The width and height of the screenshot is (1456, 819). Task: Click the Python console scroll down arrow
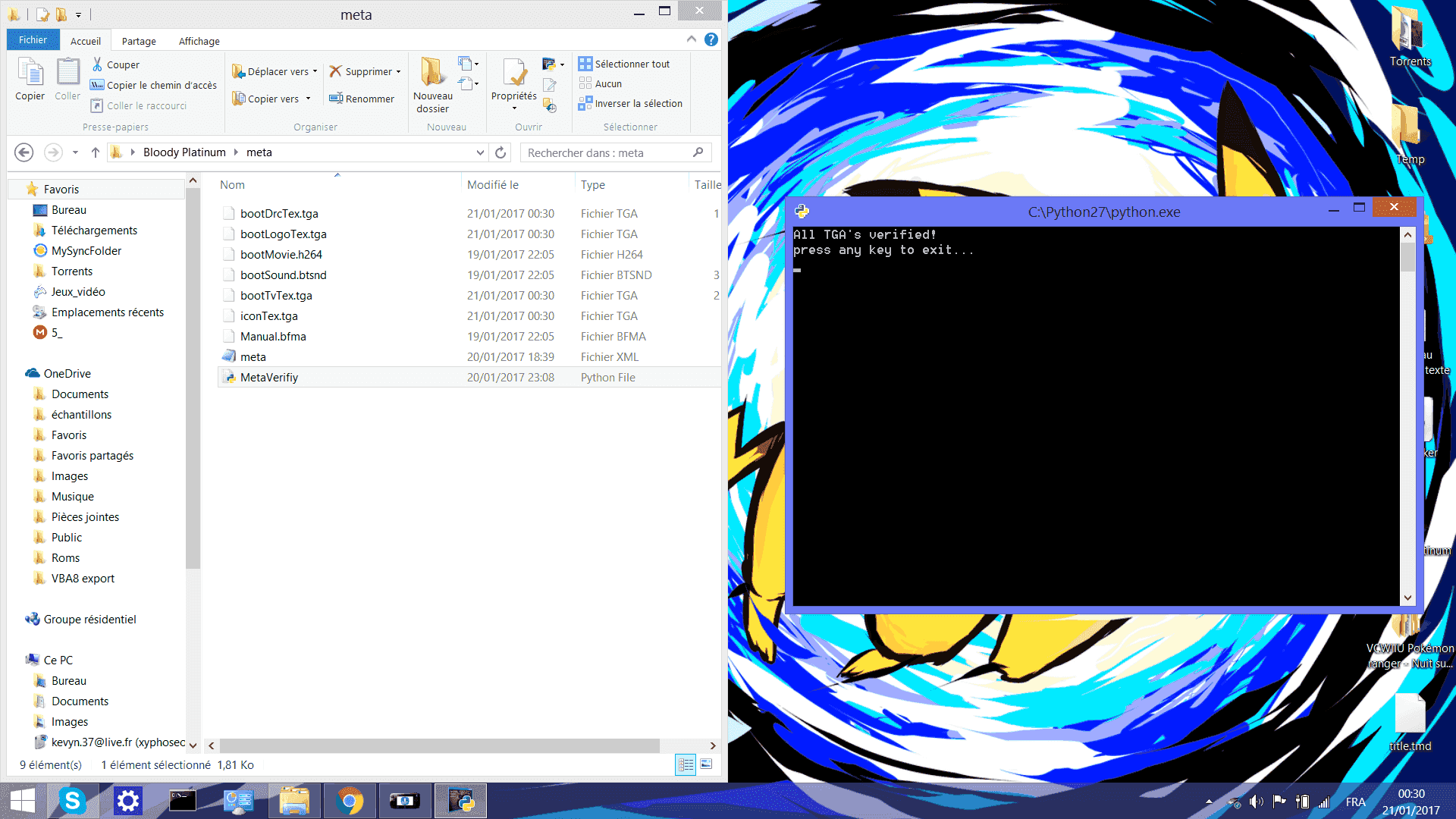point(1408,598)
